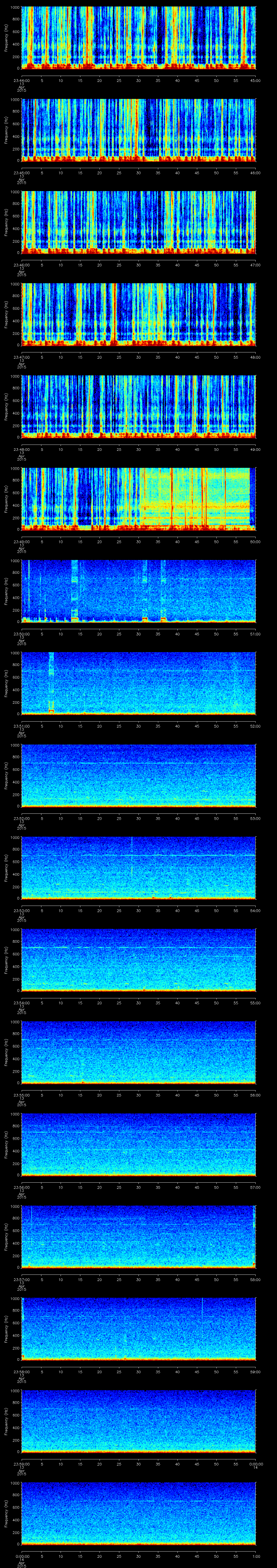Click the '23:49:00' start time label
The image size is (277, 1568).
[x=22, y=542]
